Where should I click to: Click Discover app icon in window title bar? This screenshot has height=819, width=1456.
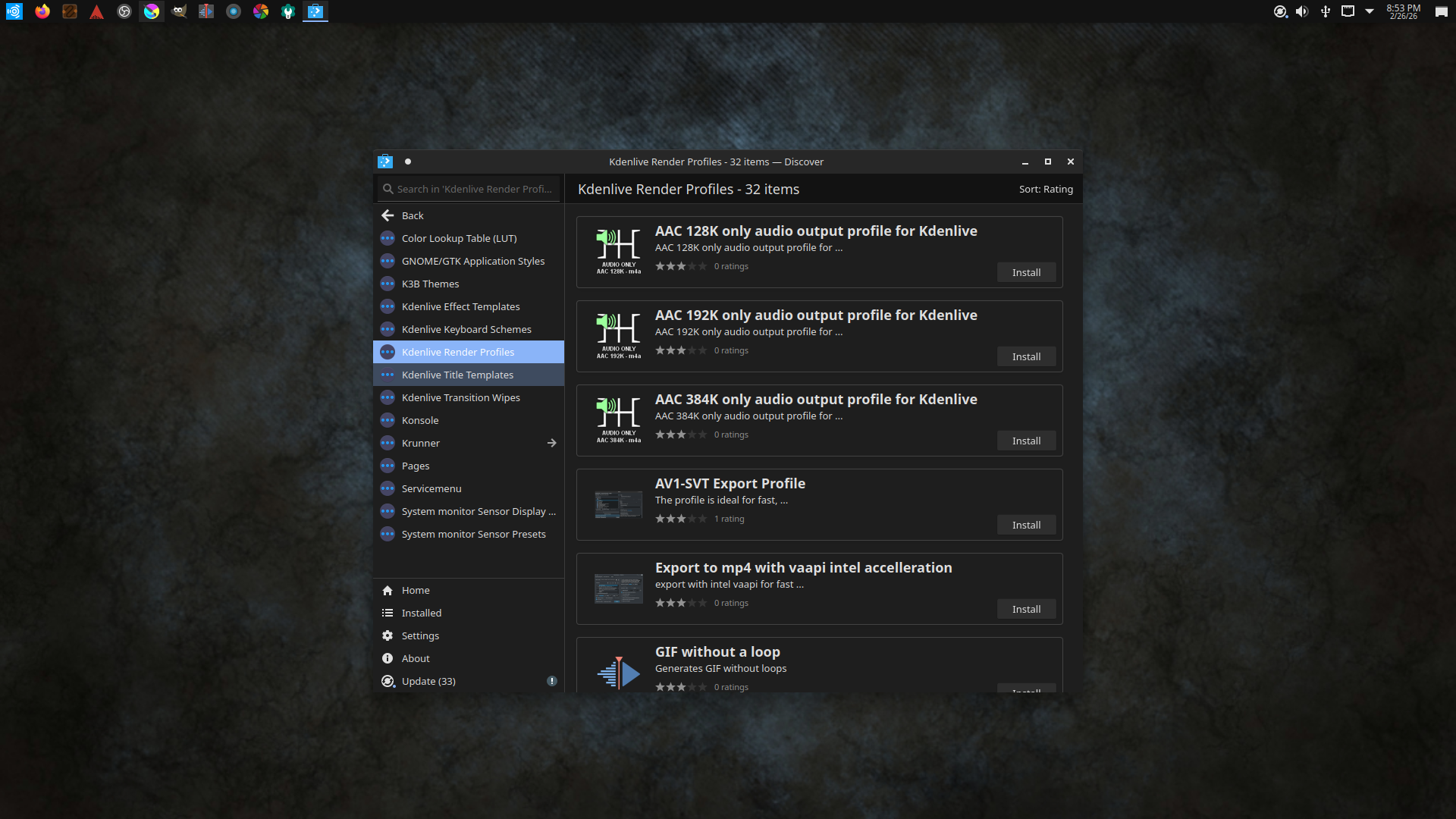(385, 162)
